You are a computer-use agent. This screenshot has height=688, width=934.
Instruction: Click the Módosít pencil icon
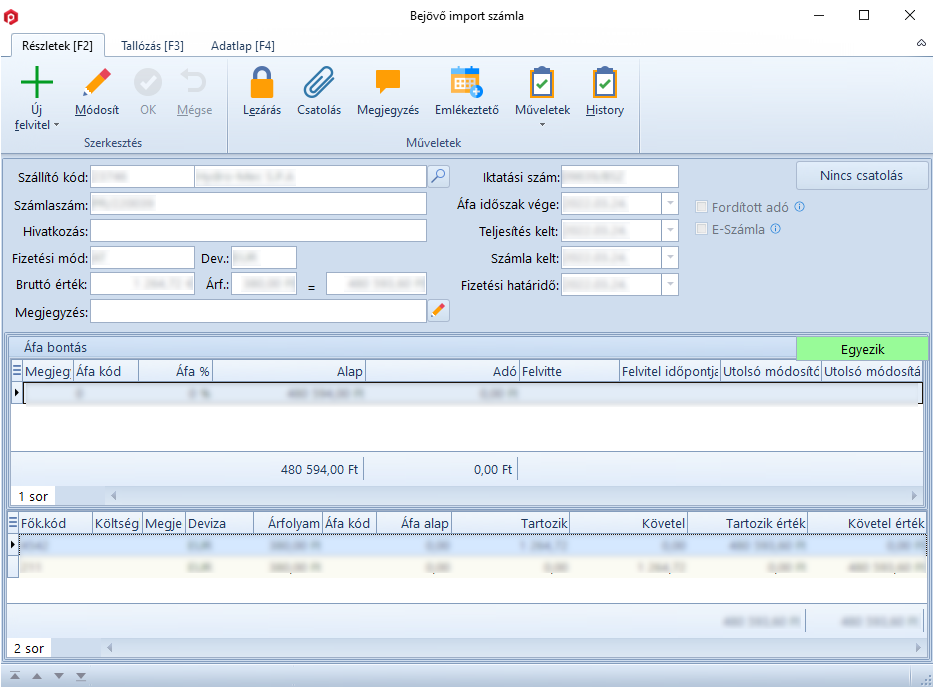click(97, 83)
